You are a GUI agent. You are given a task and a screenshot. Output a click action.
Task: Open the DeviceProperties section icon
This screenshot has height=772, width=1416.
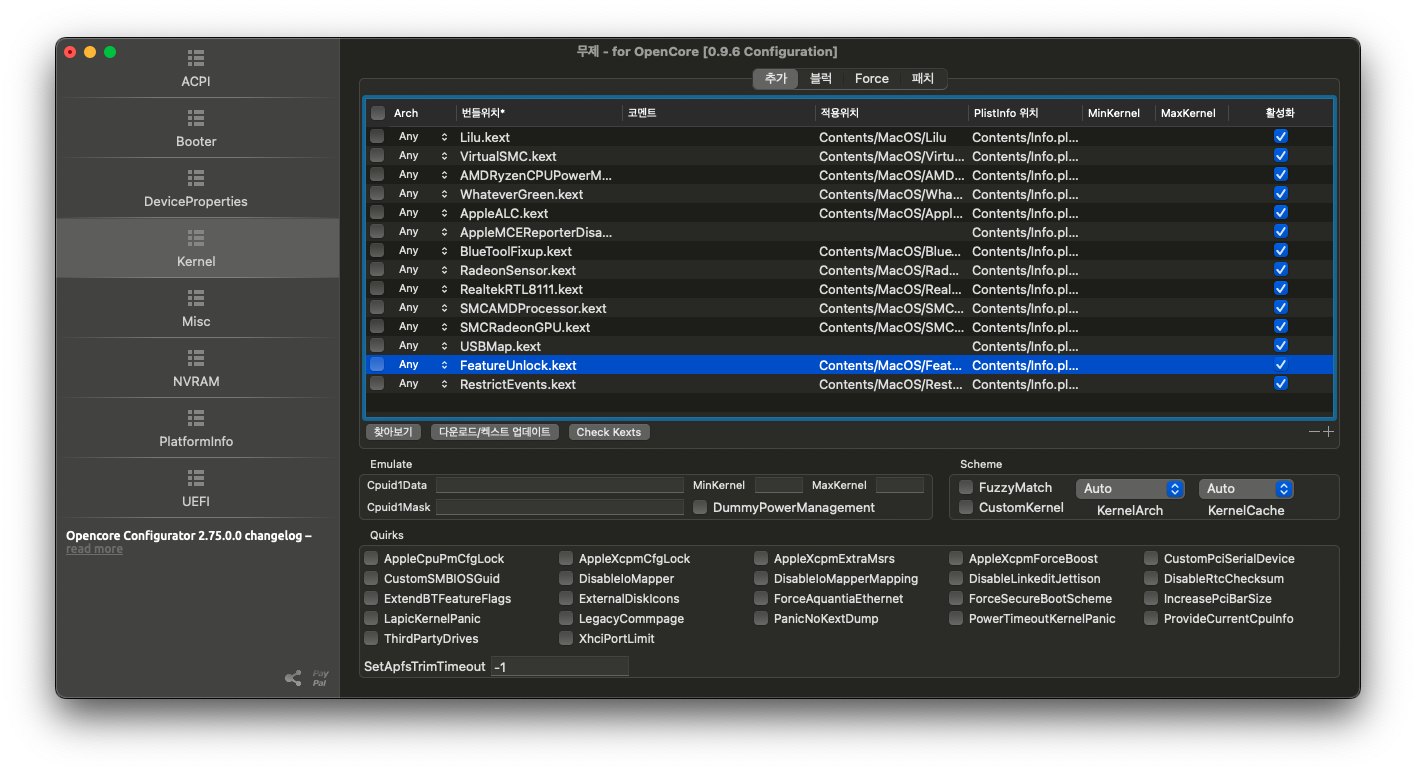196,178
